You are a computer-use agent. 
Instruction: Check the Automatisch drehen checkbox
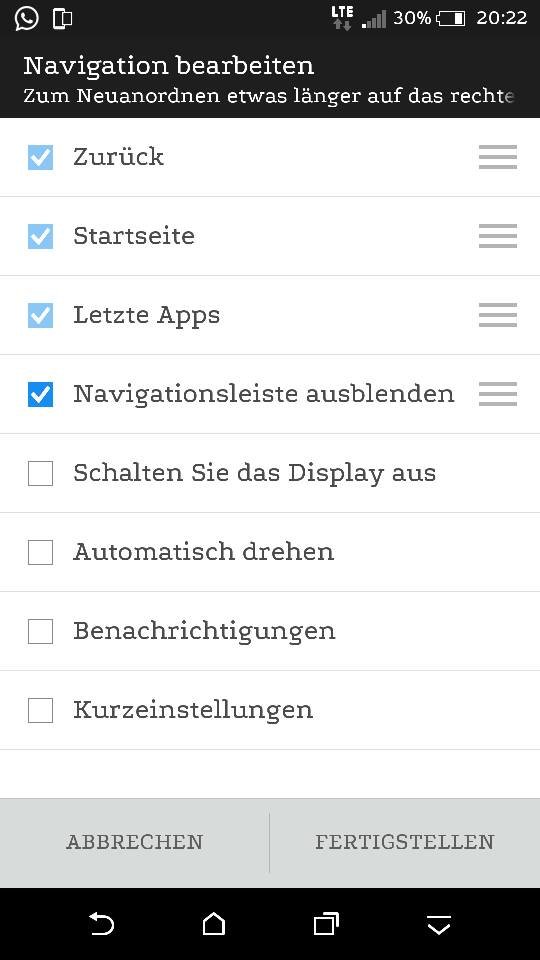tap(40, 552)
